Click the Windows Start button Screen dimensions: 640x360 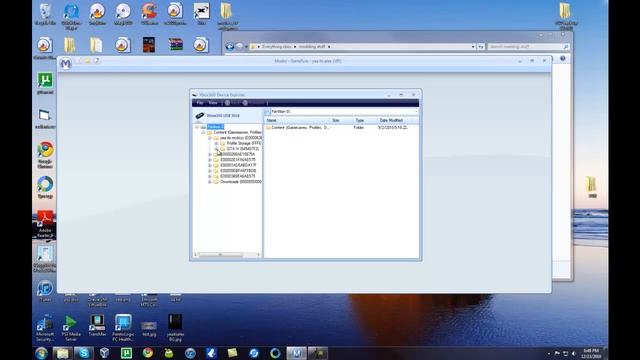coord(41,353)
